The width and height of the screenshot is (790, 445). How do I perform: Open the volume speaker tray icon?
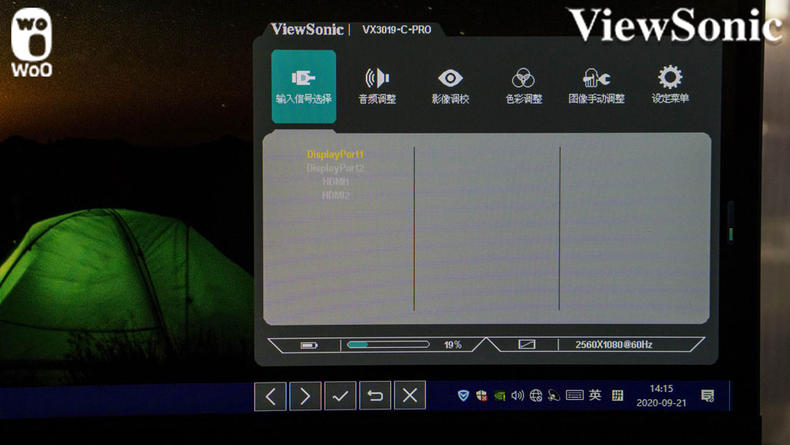click(517, 396)
